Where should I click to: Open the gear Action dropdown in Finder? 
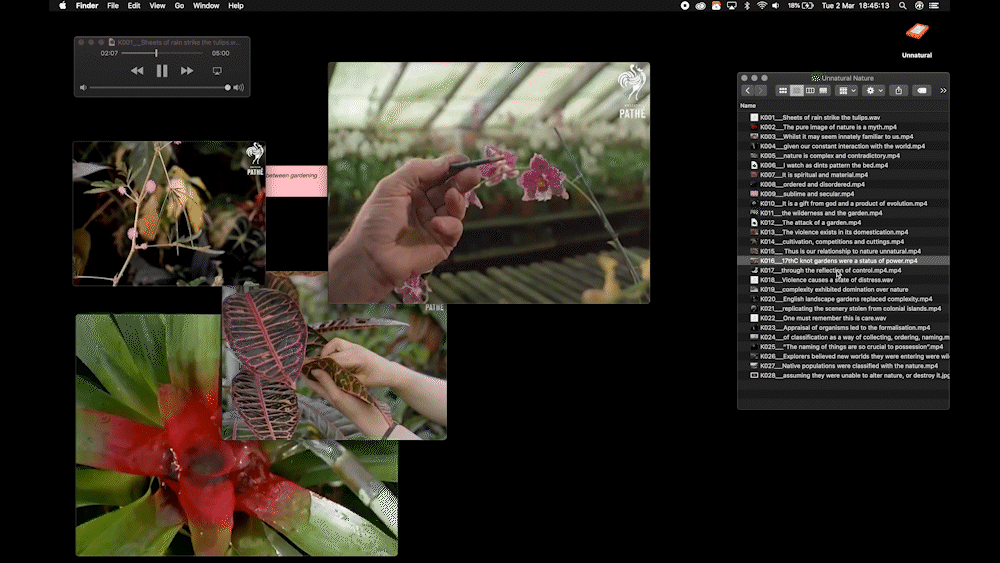pos(874,91)
